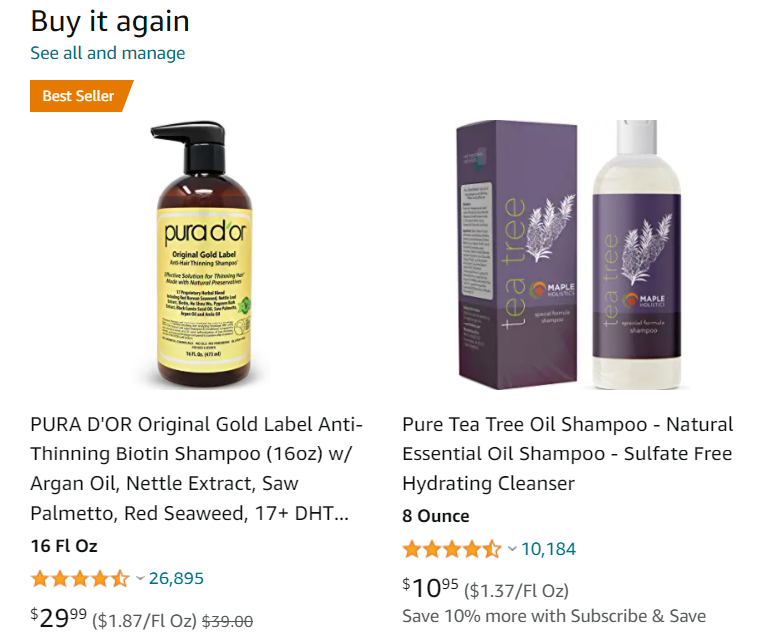The width and height of the screenshot is (758, 637).
Task: Click Save 10% more with Subscribe & Save
Action: pos(554,616)
